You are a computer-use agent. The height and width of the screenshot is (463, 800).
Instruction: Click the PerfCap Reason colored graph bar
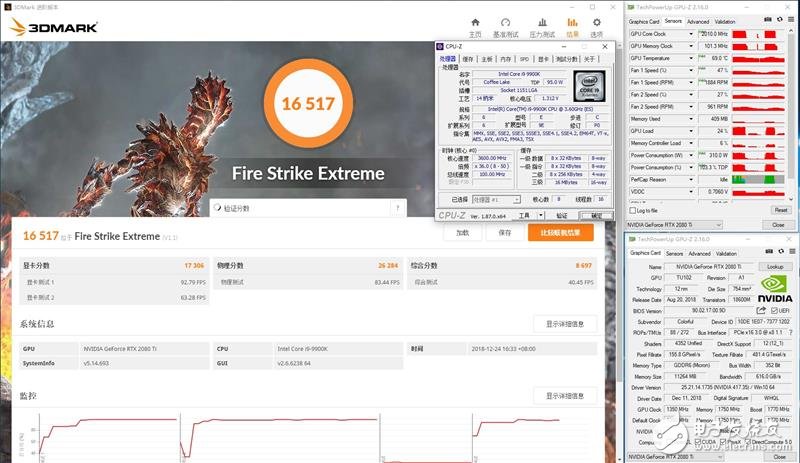click(758, 180)
